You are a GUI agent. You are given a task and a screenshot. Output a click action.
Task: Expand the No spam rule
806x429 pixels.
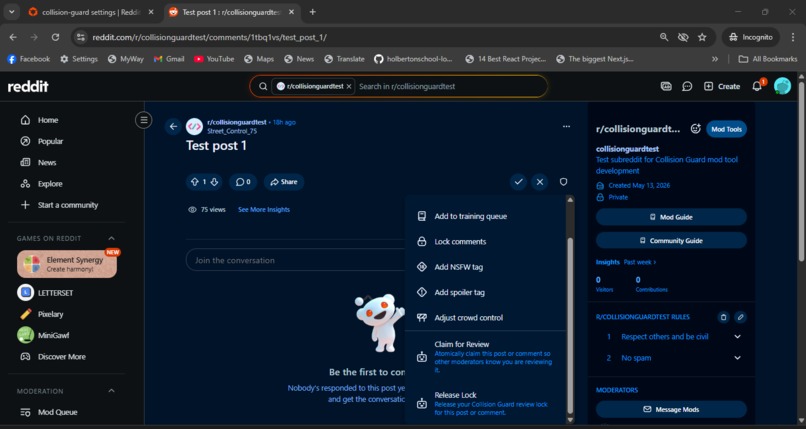737,358
